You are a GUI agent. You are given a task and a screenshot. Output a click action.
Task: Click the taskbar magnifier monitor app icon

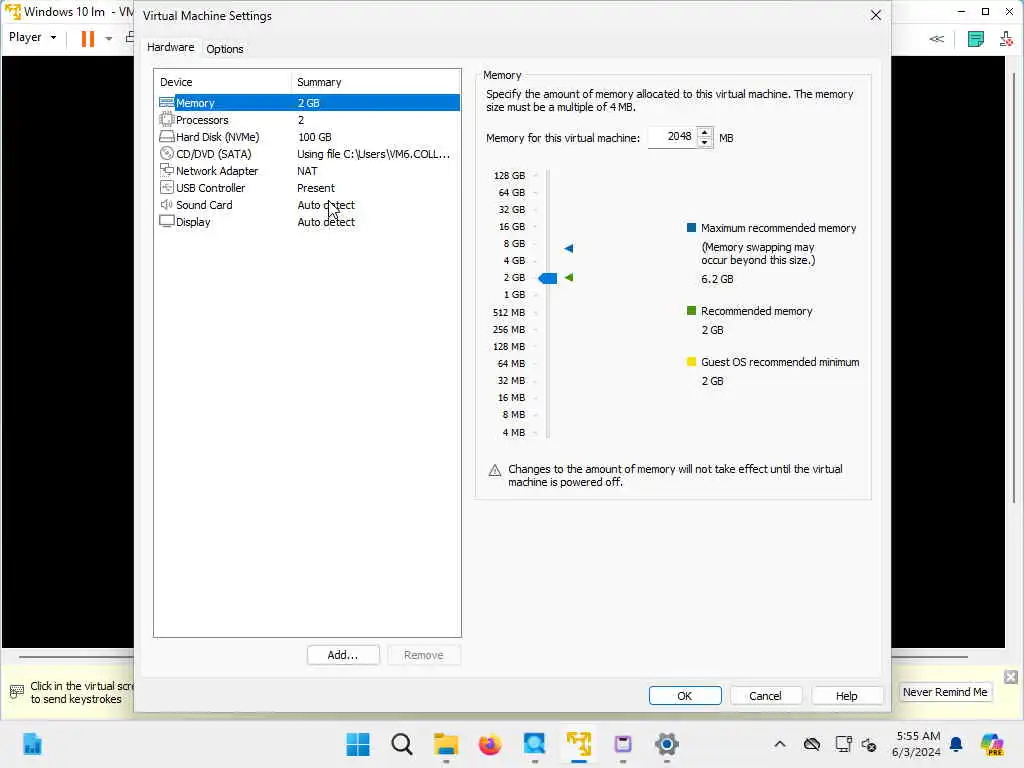click(x=534, y=744)
